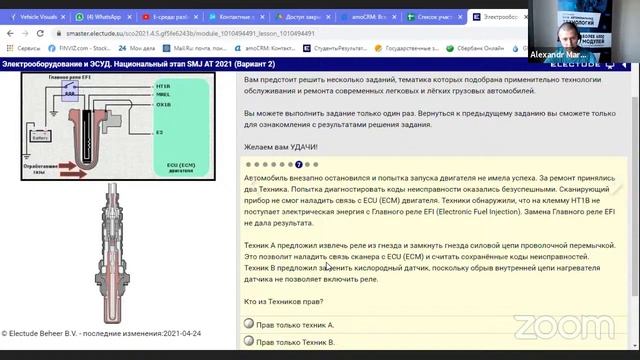Close the Доступ закрыт tab
The height and width of the screenshot is (360, 640).
(328, 17)
